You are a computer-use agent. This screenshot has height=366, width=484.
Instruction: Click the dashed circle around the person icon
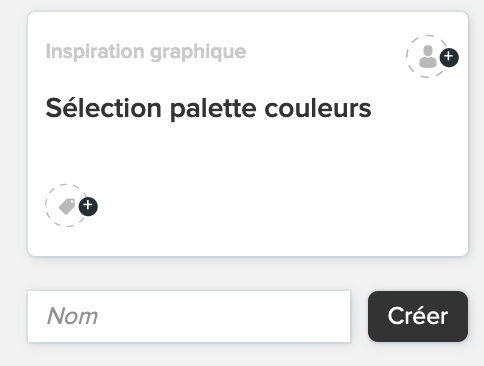pyautogui.click(x=427, y=56)
